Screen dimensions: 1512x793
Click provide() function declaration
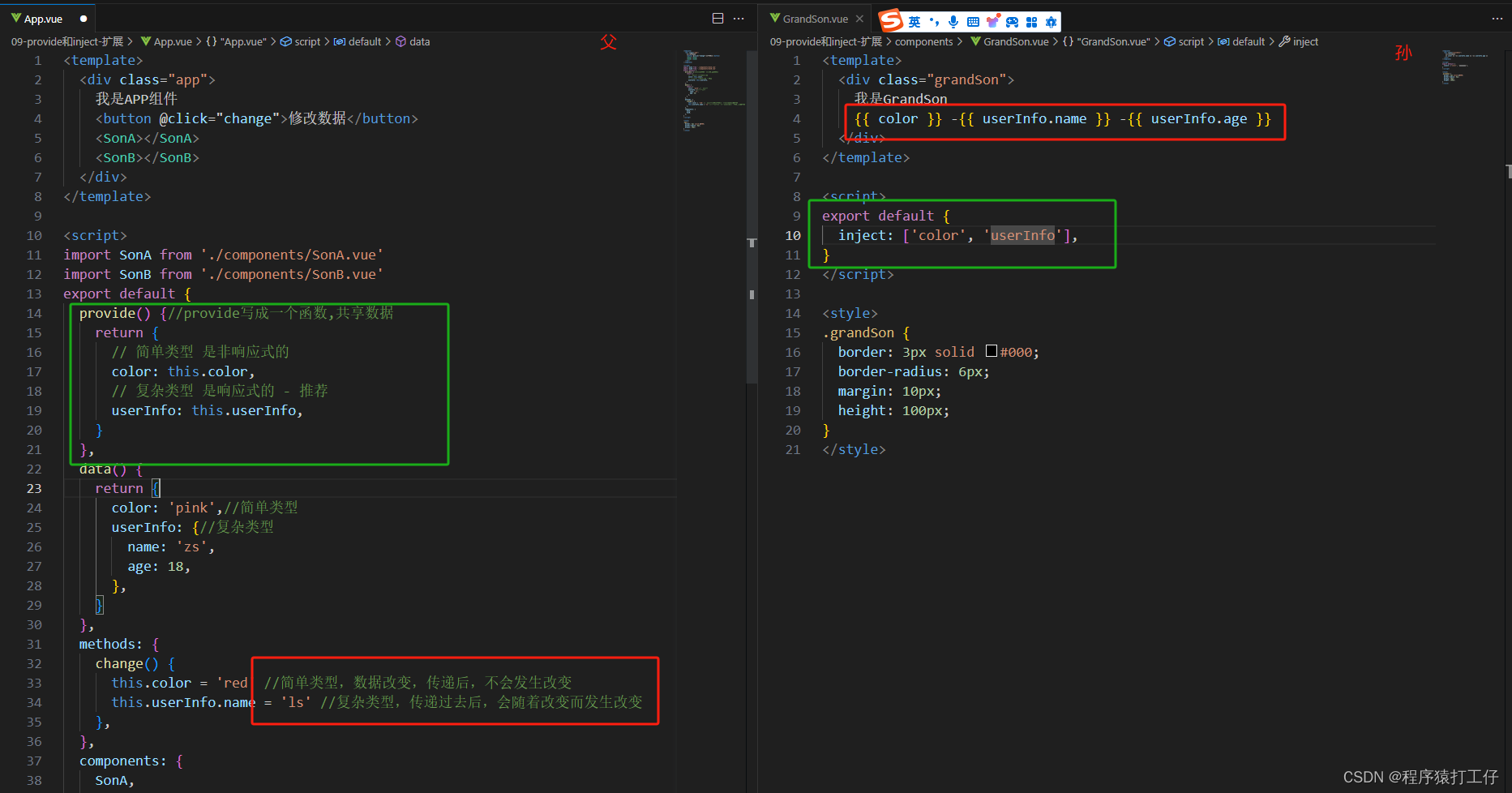point(115,313)
